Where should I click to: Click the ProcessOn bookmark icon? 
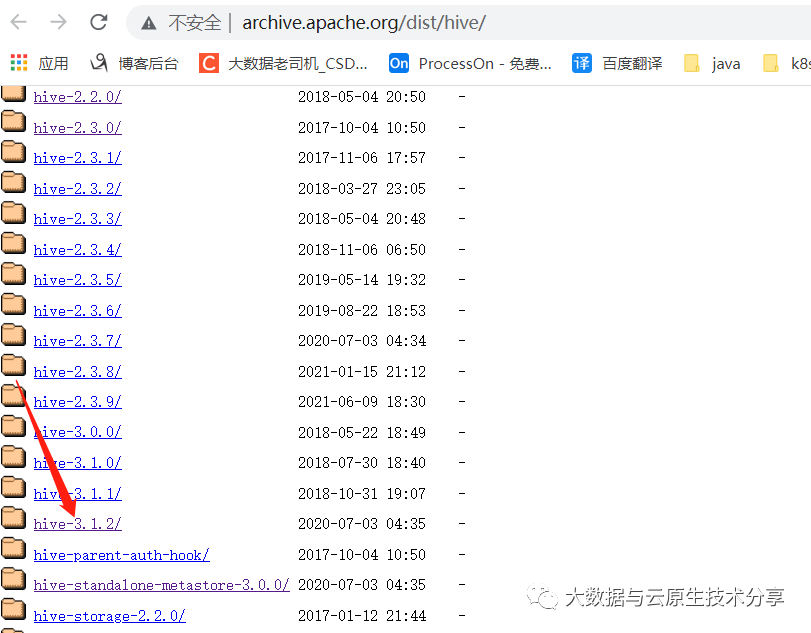(399, 64)
